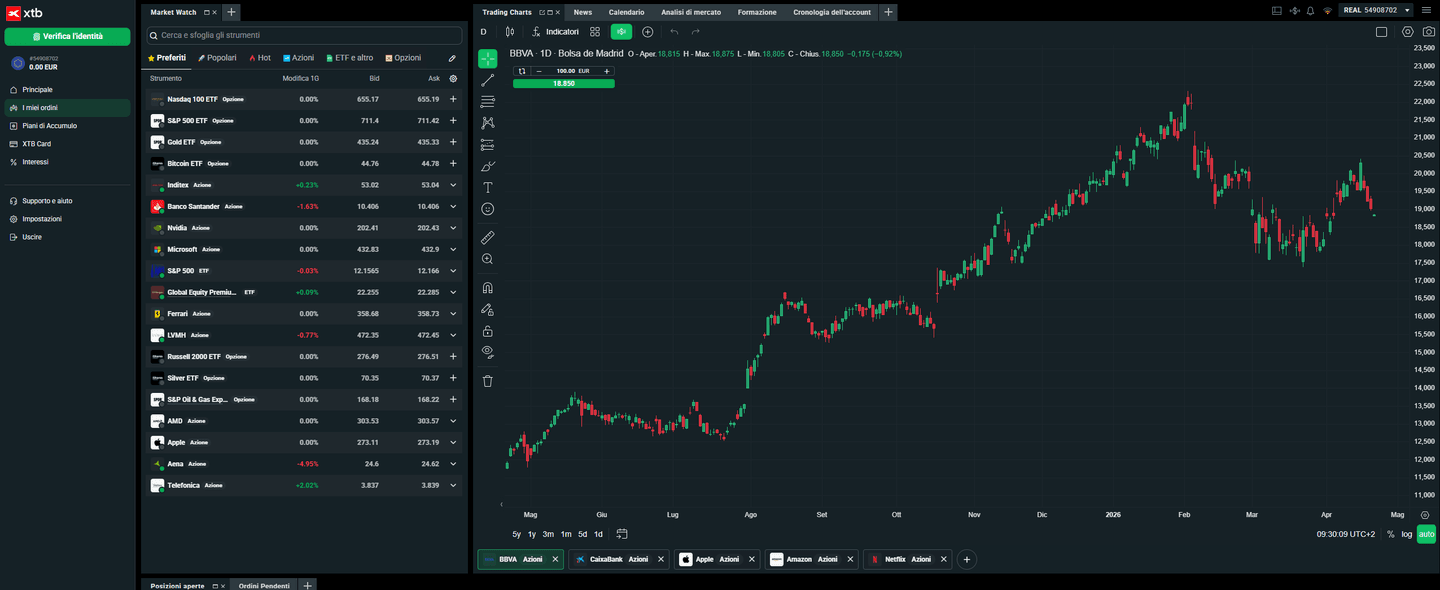This screenshot has width=1440, height=590.
Task: Open the Fibonacci lines tool
Action: (488, 102)
